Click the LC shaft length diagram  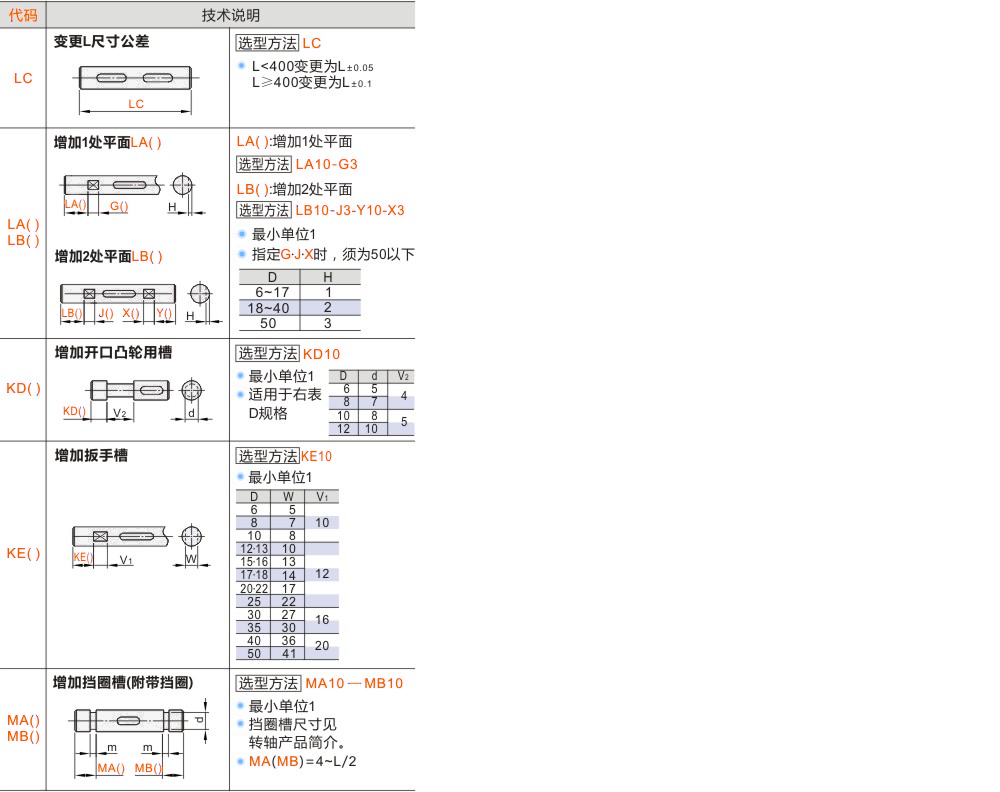135,89
